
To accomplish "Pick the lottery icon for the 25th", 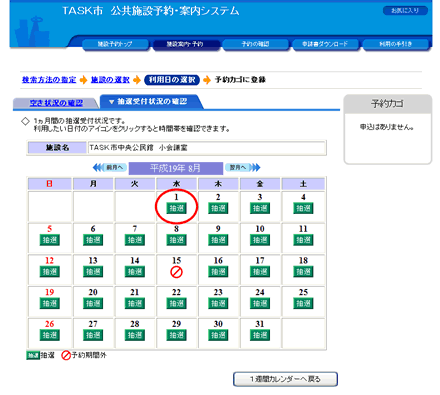I will tap(303, 303).
